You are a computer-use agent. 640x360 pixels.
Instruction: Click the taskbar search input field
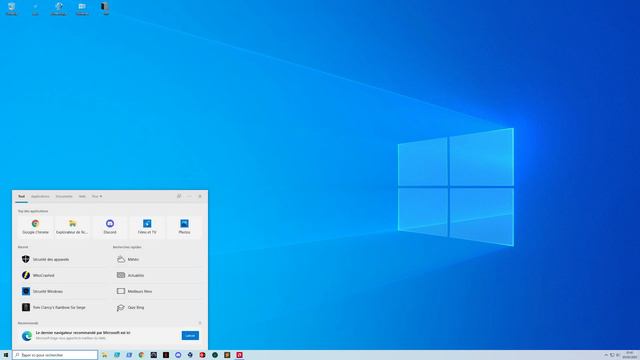pos(55,355)
